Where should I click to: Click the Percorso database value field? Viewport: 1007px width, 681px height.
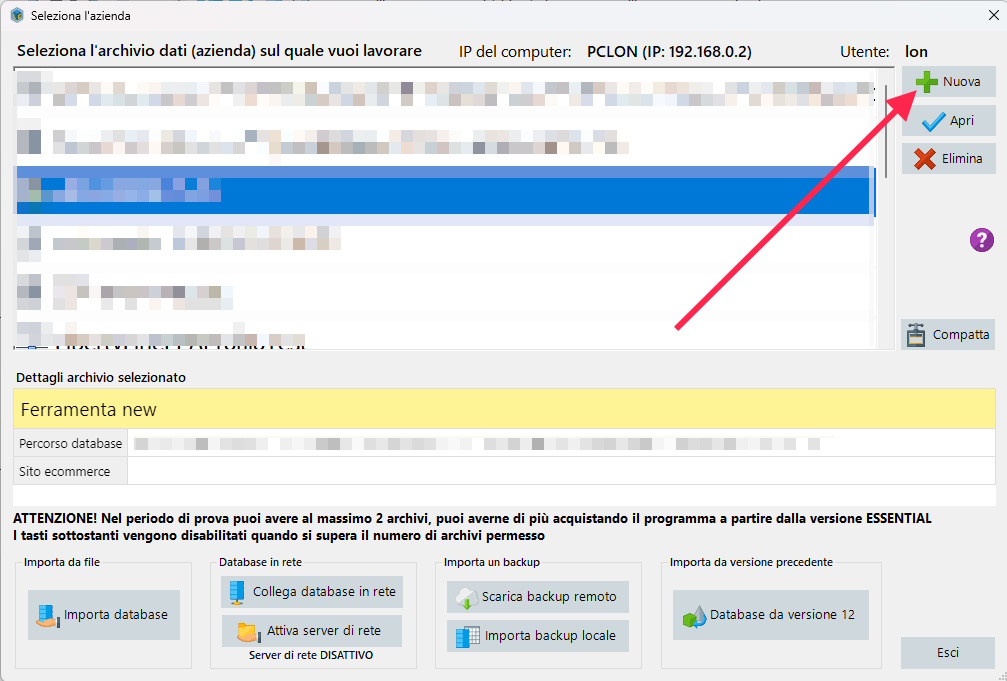click(x=560, y=443)
